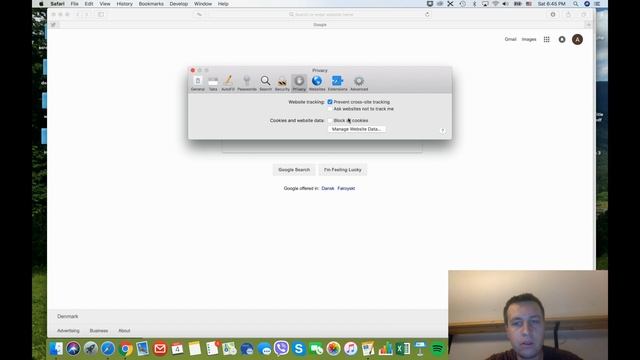The image size is (640, 360).
Task: Open the Extensions preferences pane
Action: [338, 83]
